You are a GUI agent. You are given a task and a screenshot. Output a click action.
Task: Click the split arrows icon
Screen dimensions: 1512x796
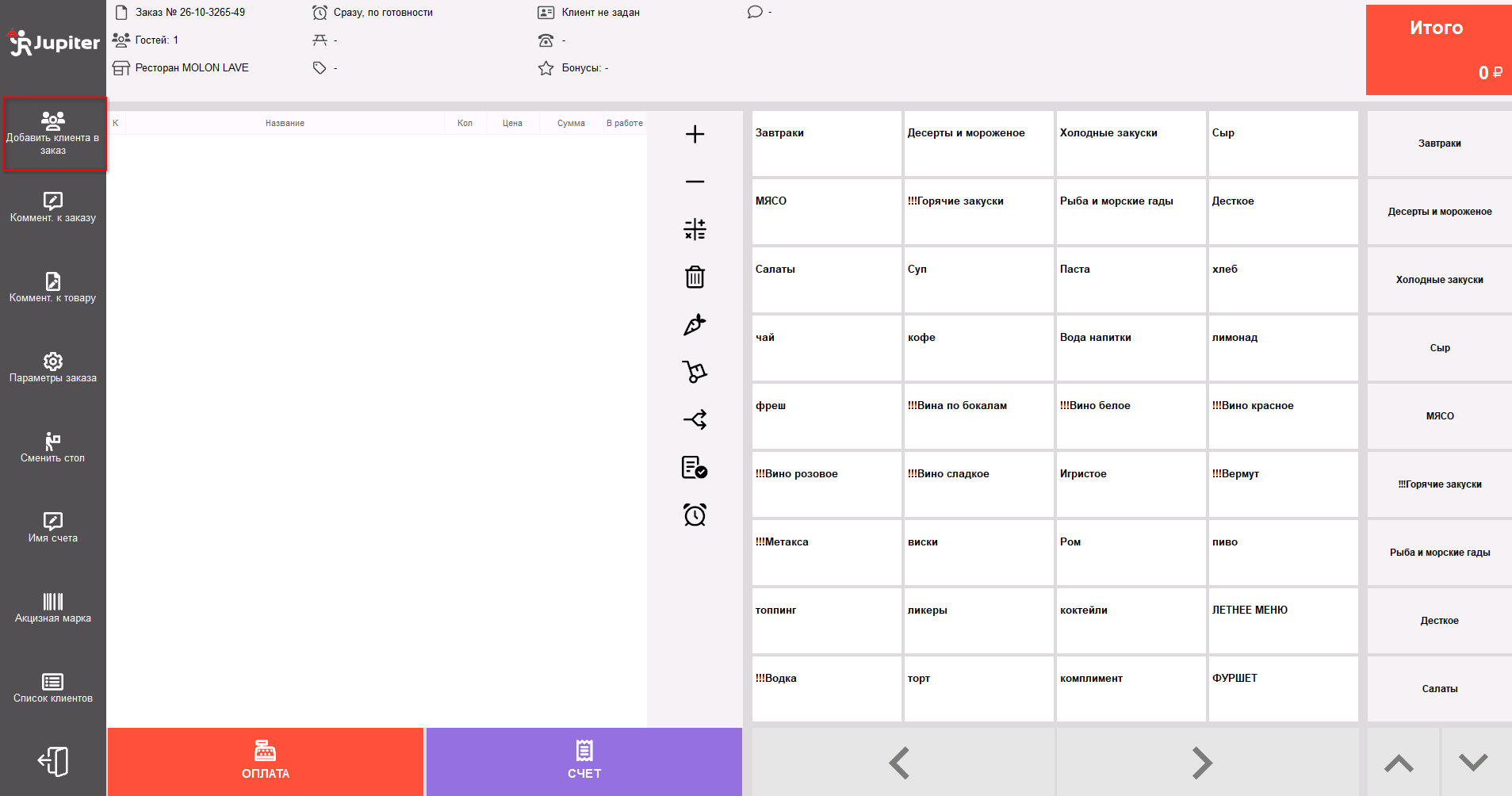point(695,419)
